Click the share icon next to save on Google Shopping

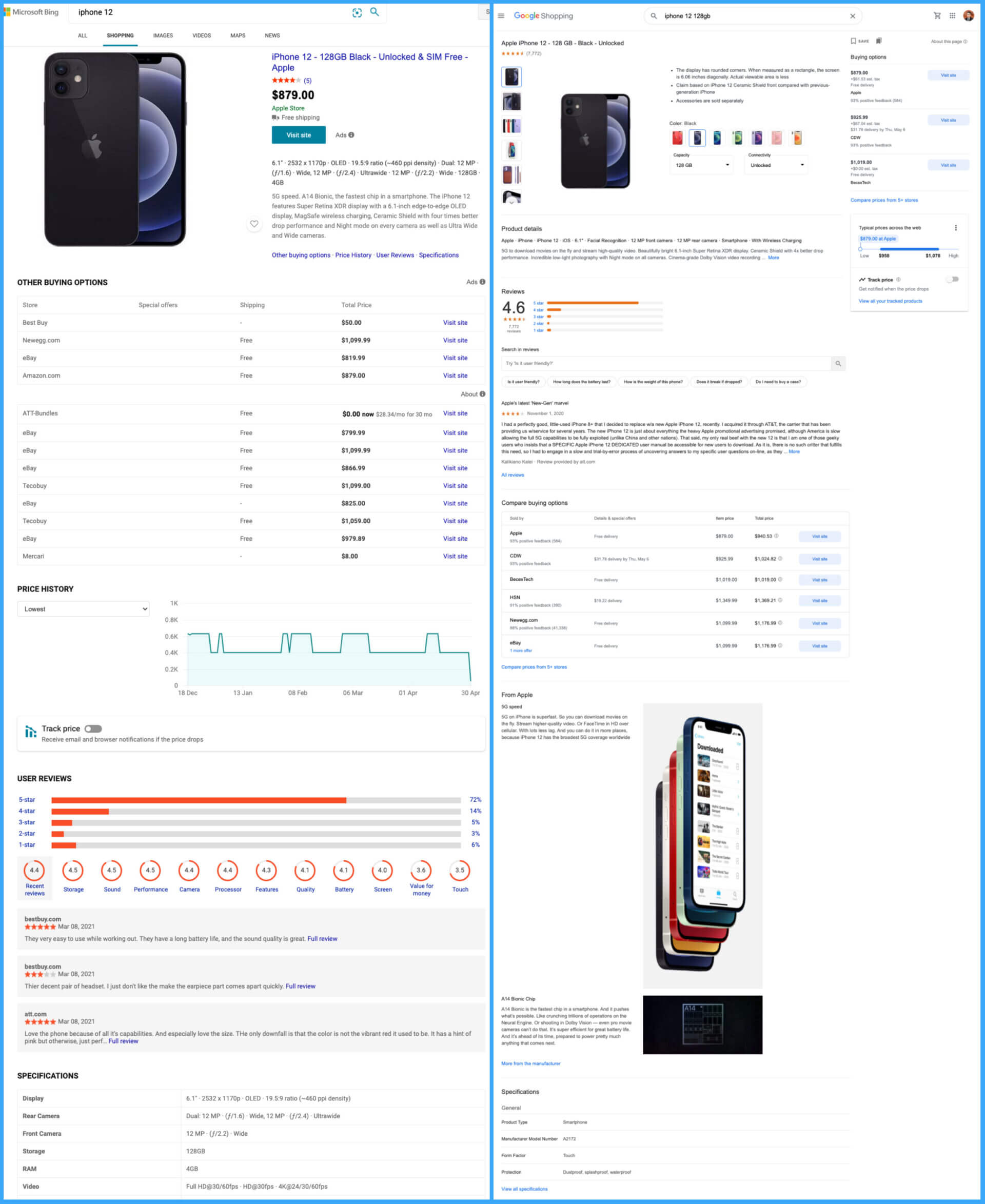tap(878, 41)
